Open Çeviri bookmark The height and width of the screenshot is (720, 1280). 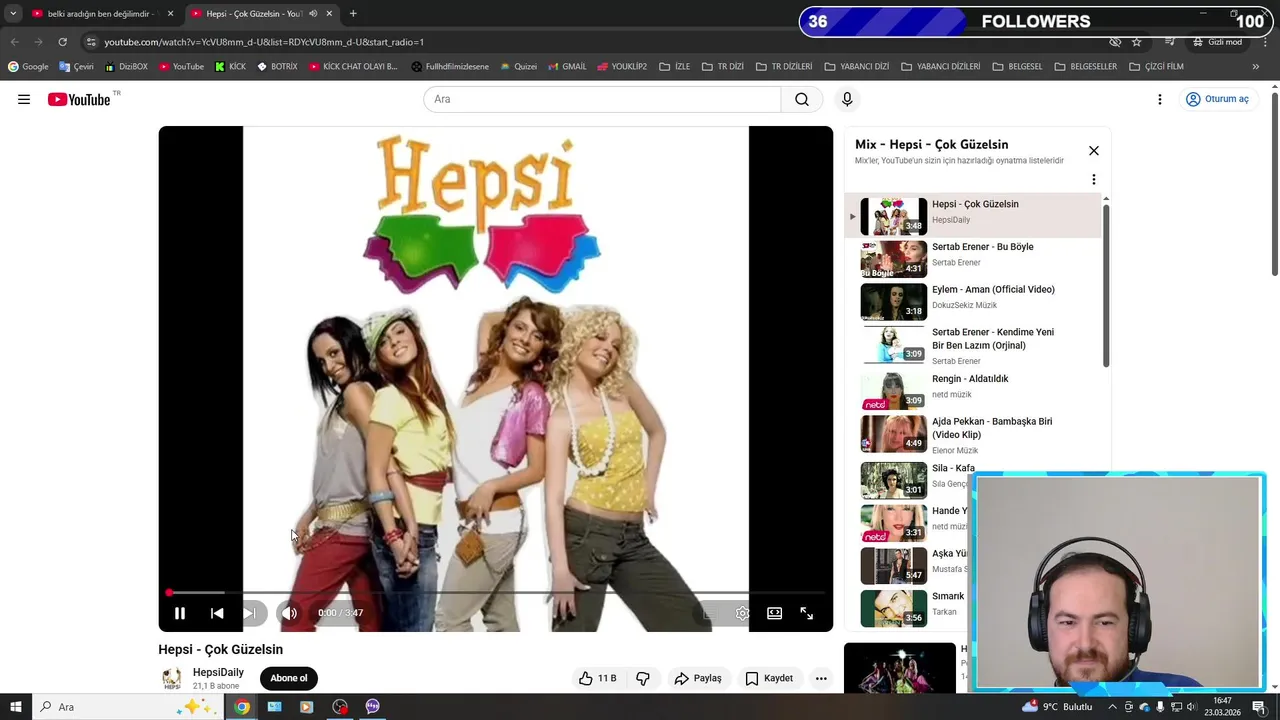pos(76,67)
